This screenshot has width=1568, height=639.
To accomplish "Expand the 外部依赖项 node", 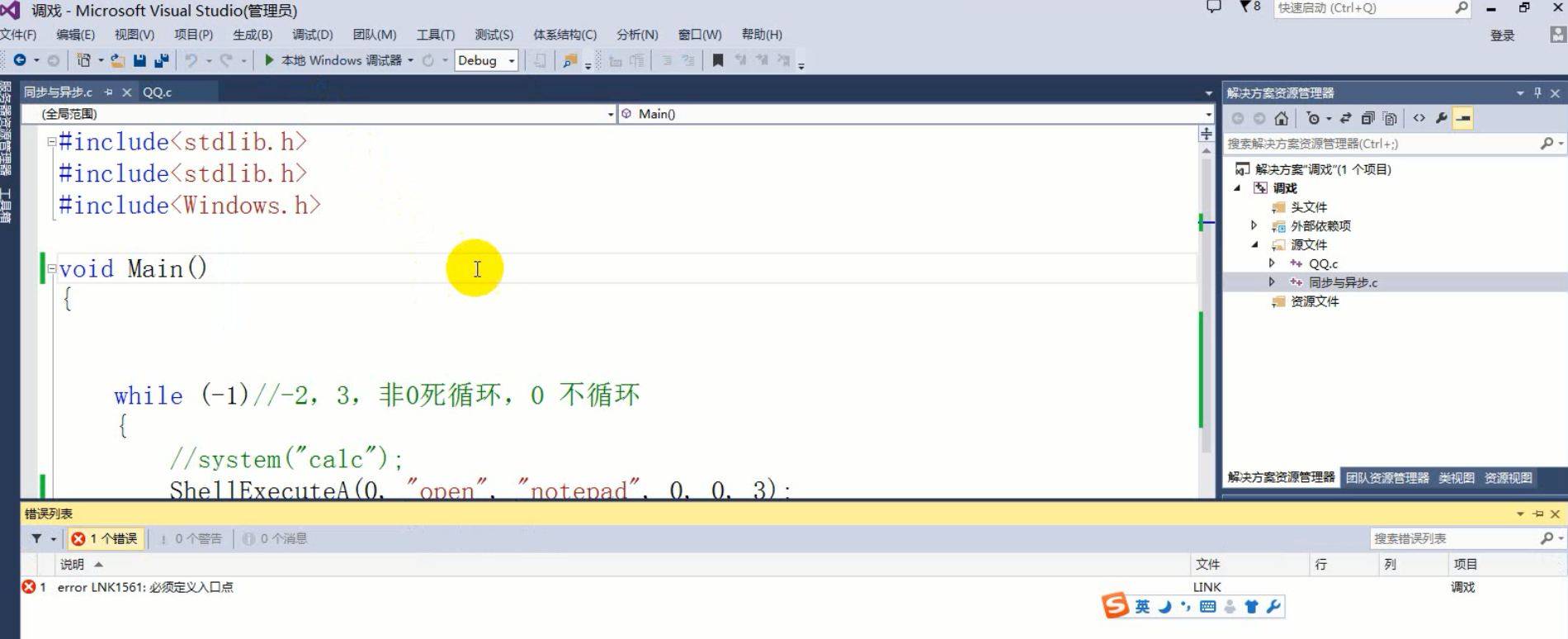I will point(1254,225).
